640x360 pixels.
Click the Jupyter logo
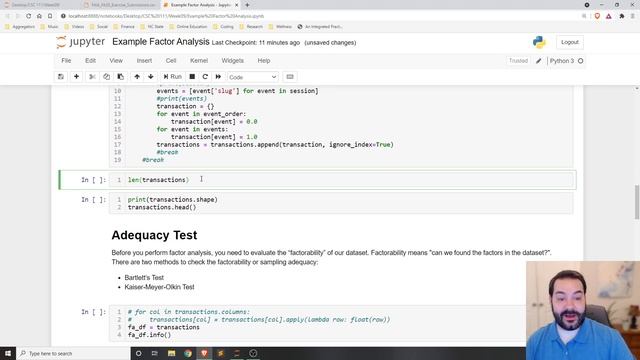click(80, 42)
